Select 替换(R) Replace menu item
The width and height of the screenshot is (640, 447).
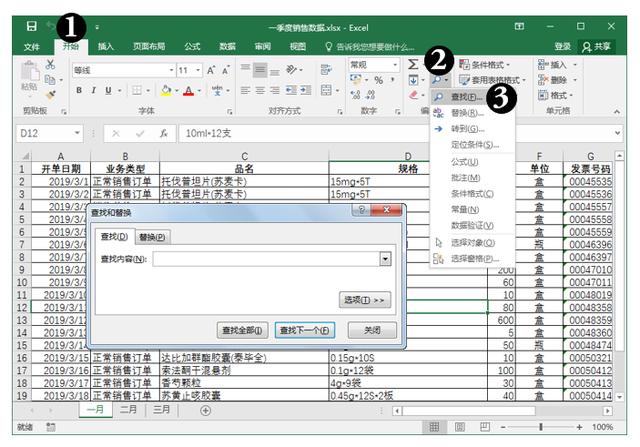(472, 113)
